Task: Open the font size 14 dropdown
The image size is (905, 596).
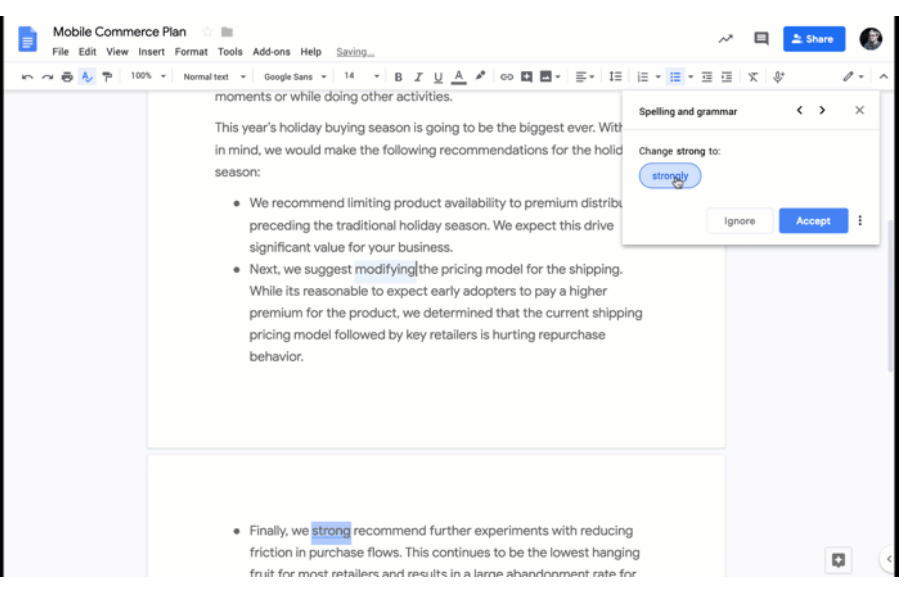Action: [361, 76]
